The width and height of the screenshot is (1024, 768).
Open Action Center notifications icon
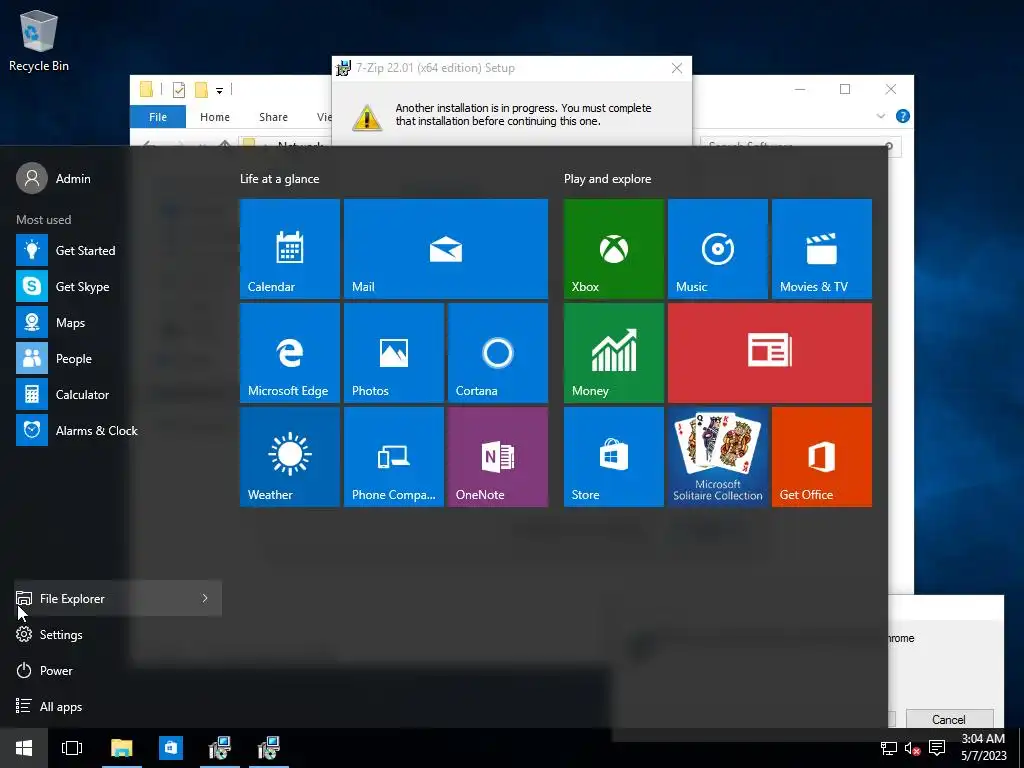tap(937, 748)
